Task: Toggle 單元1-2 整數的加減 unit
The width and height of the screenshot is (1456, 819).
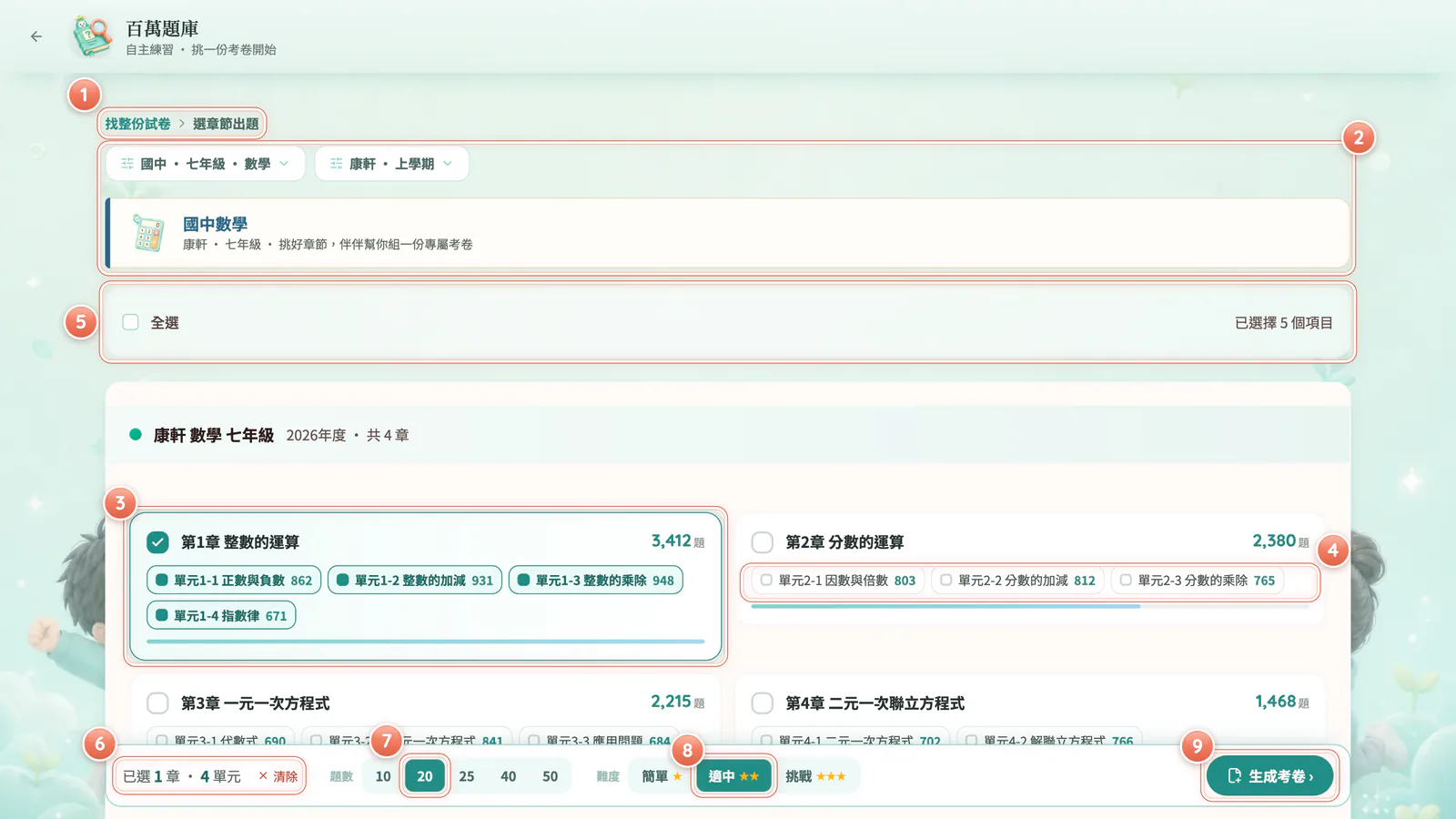Action: (x=415, y=581)
